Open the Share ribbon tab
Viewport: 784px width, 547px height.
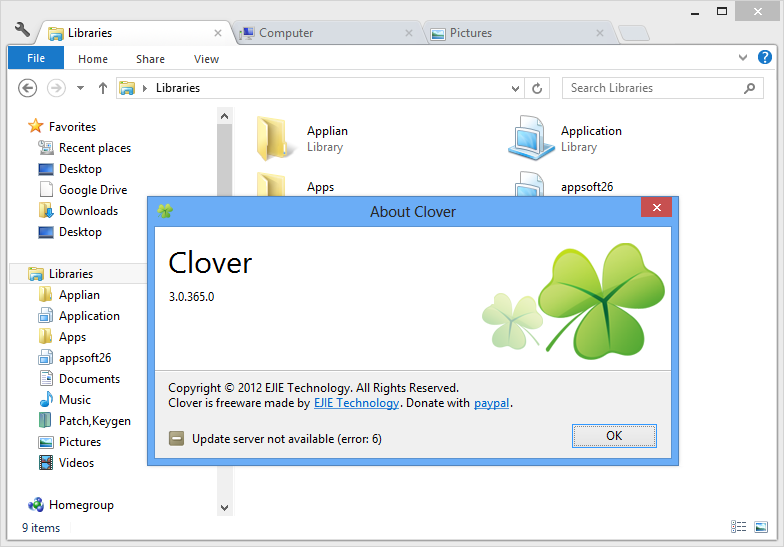(x=150, y=59)
